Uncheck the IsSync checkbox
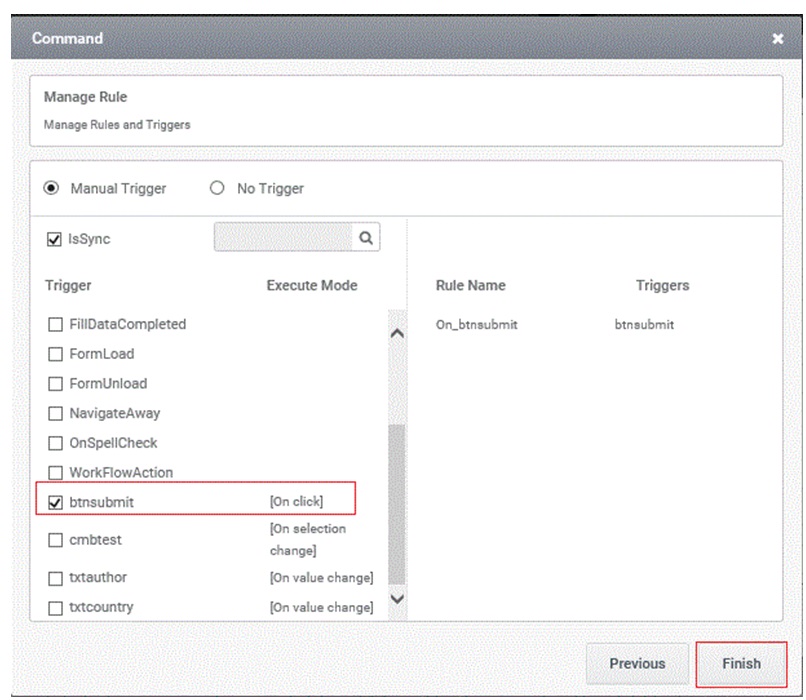This screenshot has height=700, width=806. tap(54, 240)
